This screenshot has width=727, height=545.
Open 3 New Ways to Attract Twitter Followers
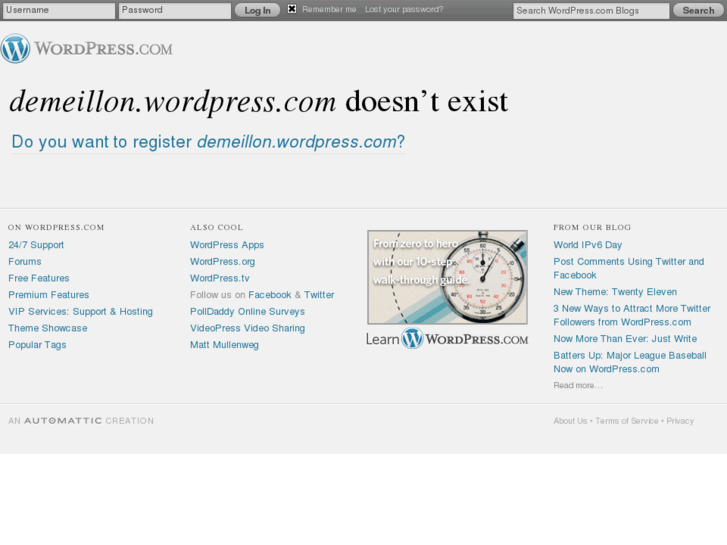tap(631, 315)
